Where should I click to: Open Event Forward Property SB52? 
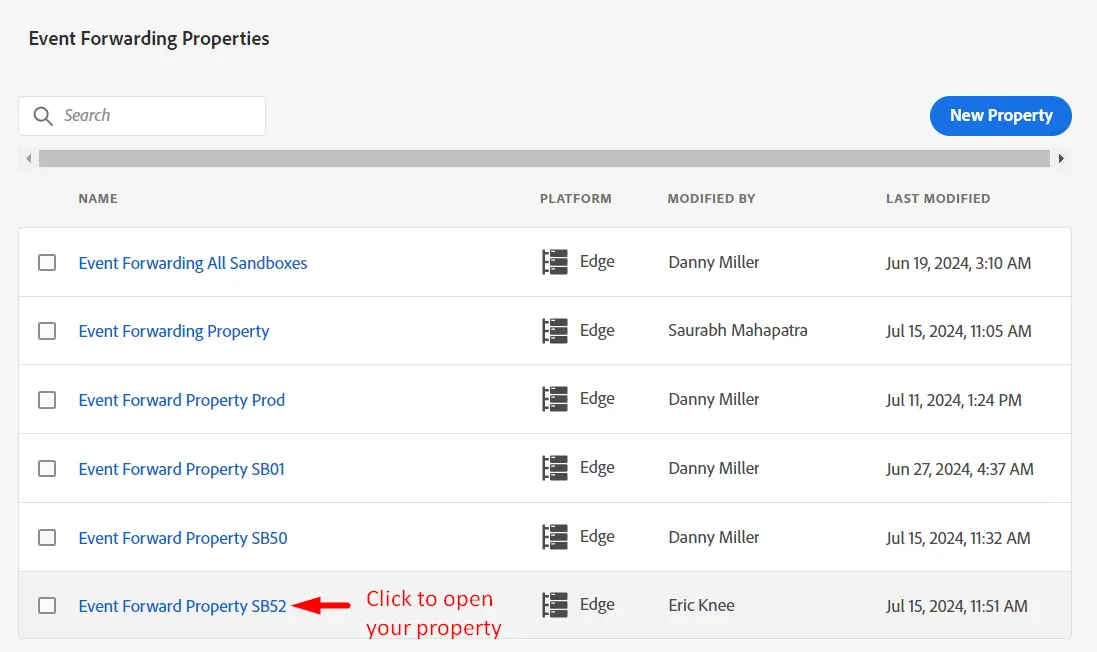(183, 606)
